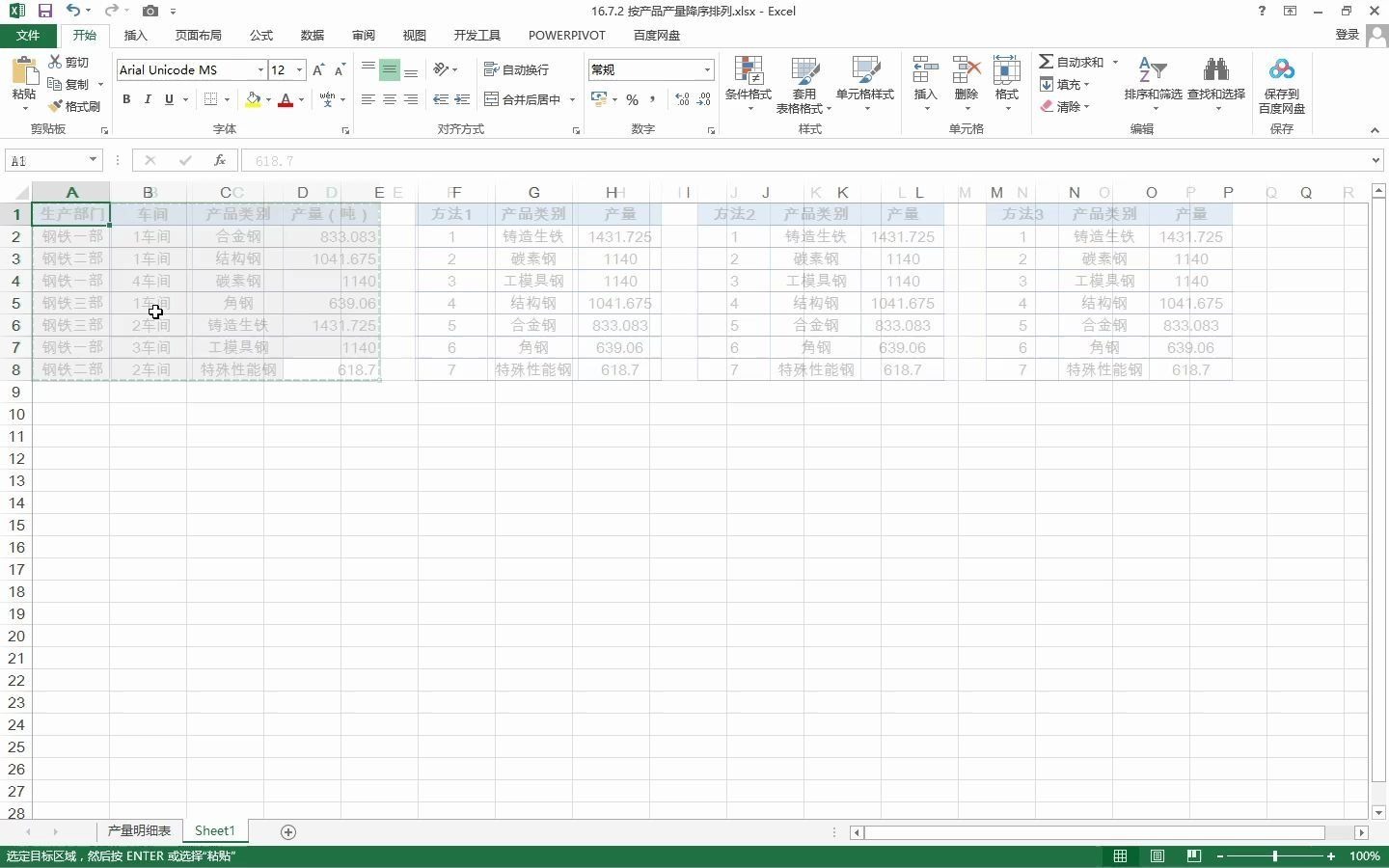Toggle bottom vertical alignment
Viewport: 1389px width, 868px height.
coord(411,69)
